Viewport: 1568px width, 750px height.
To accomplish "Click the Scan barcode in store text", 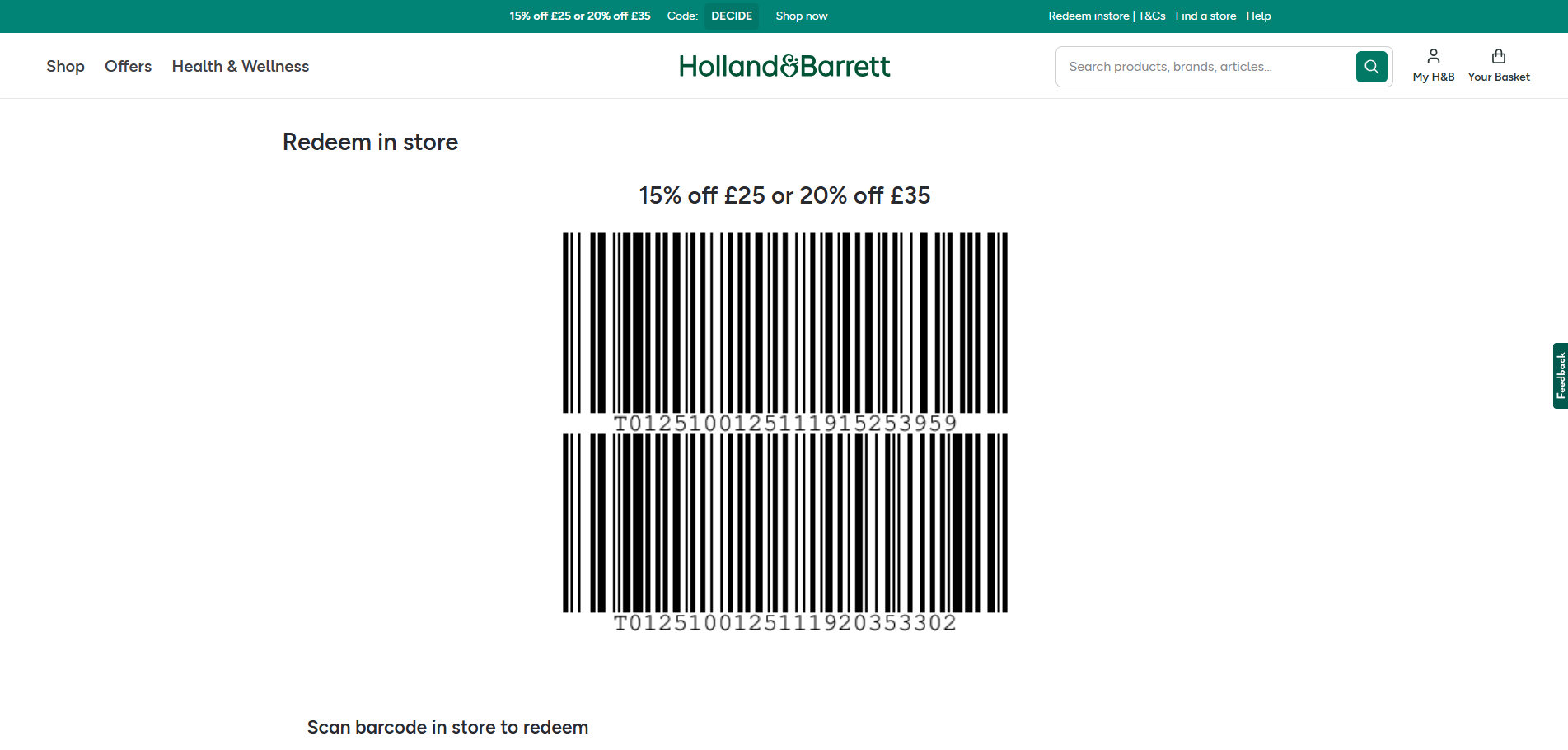I will pyautogui.click(x=447, y=727).
